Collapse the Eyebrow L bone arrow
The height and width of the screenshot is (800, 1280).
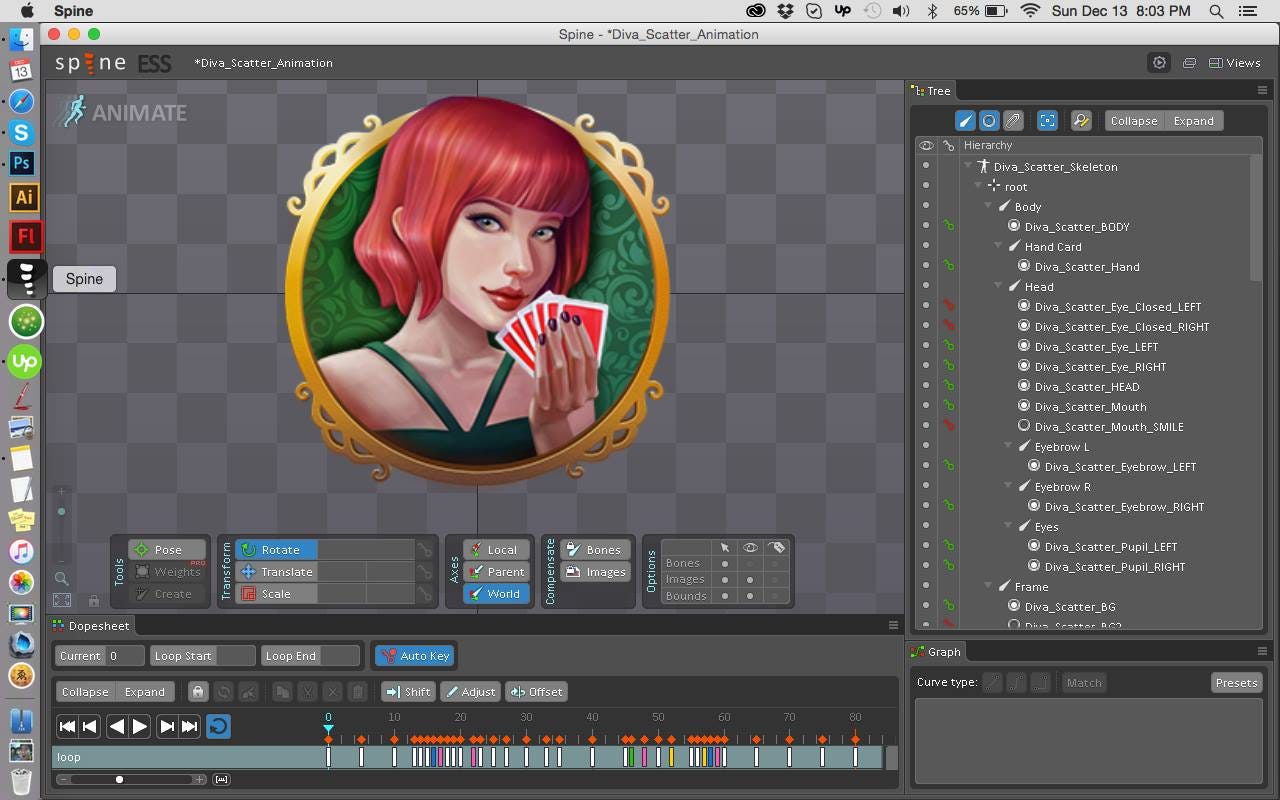coord(1008,446)
